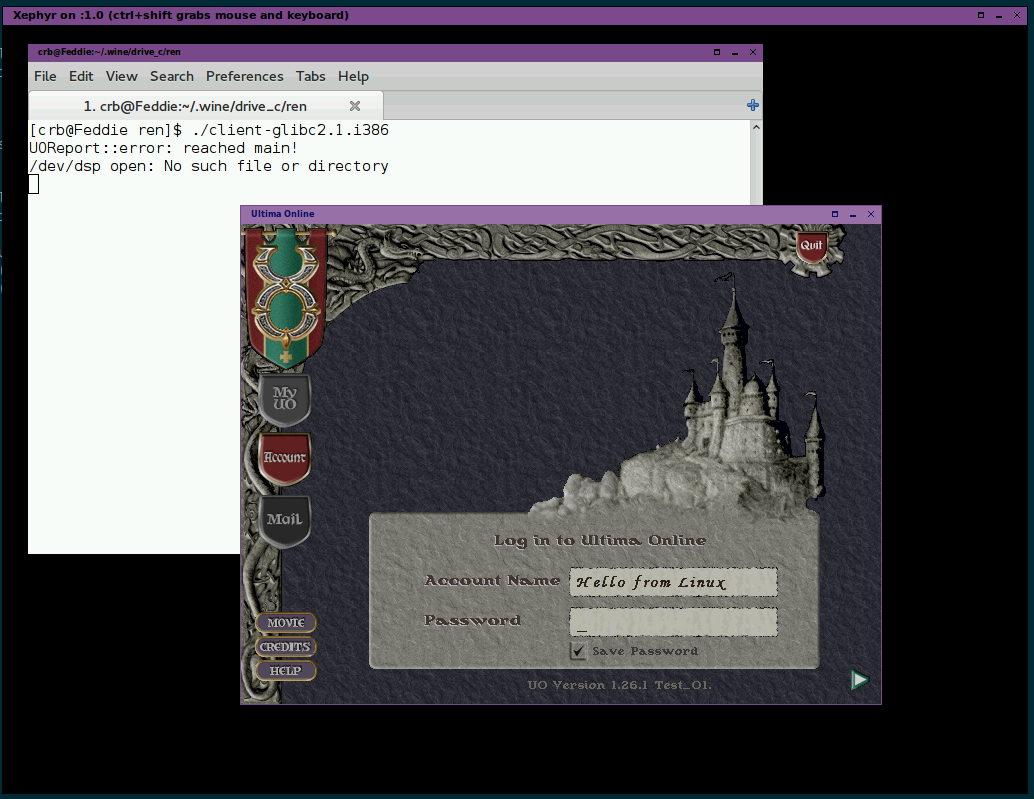The width and height of the screenshot is (1034, 799).
Task: Select the crb@Feddie terminal tab
Action: pos(205,106)
